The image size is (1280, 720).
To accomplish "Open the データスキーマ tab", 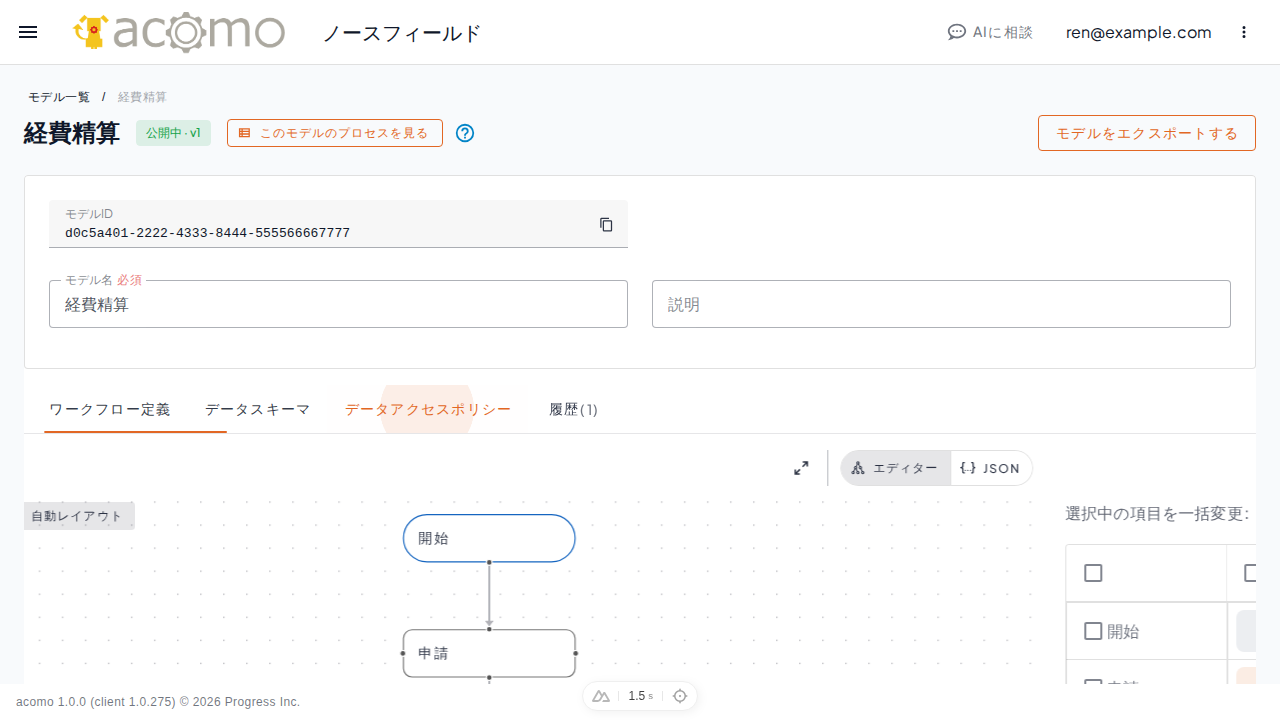I will [x=258, y=409].
